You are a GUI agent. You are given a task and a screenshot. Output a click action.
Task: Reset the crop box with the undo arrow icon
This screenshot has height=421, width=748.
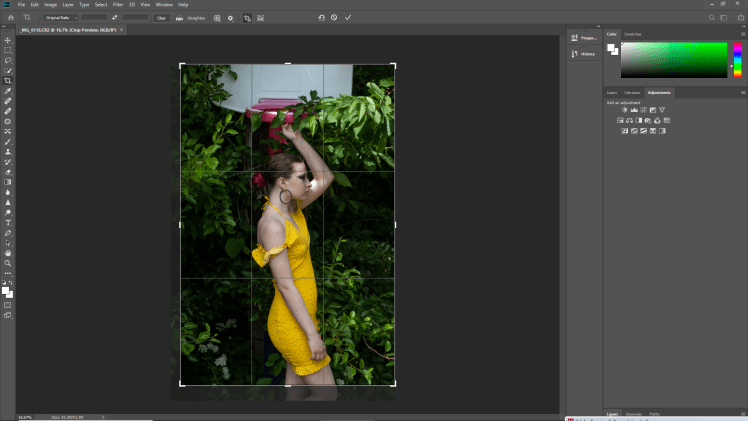[321, 17]
